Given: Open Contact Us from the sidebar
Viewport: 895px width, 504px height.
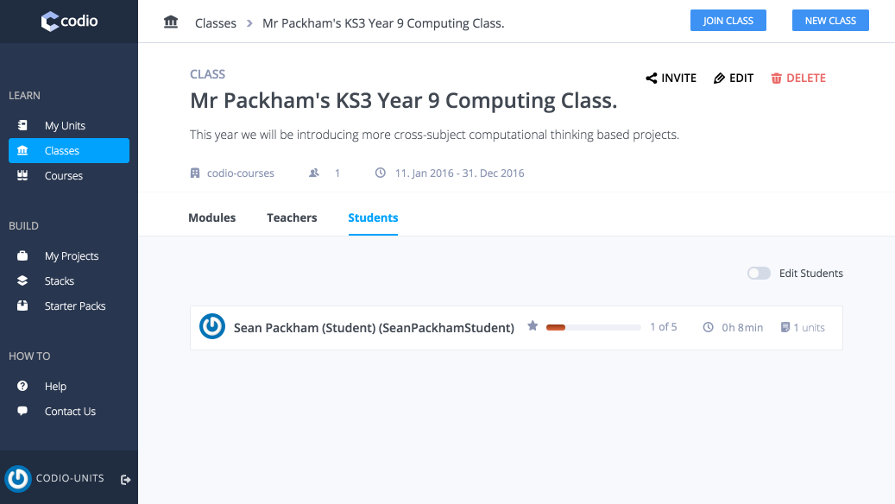Looking at the screenshot, I should click(x=68, y=412).
